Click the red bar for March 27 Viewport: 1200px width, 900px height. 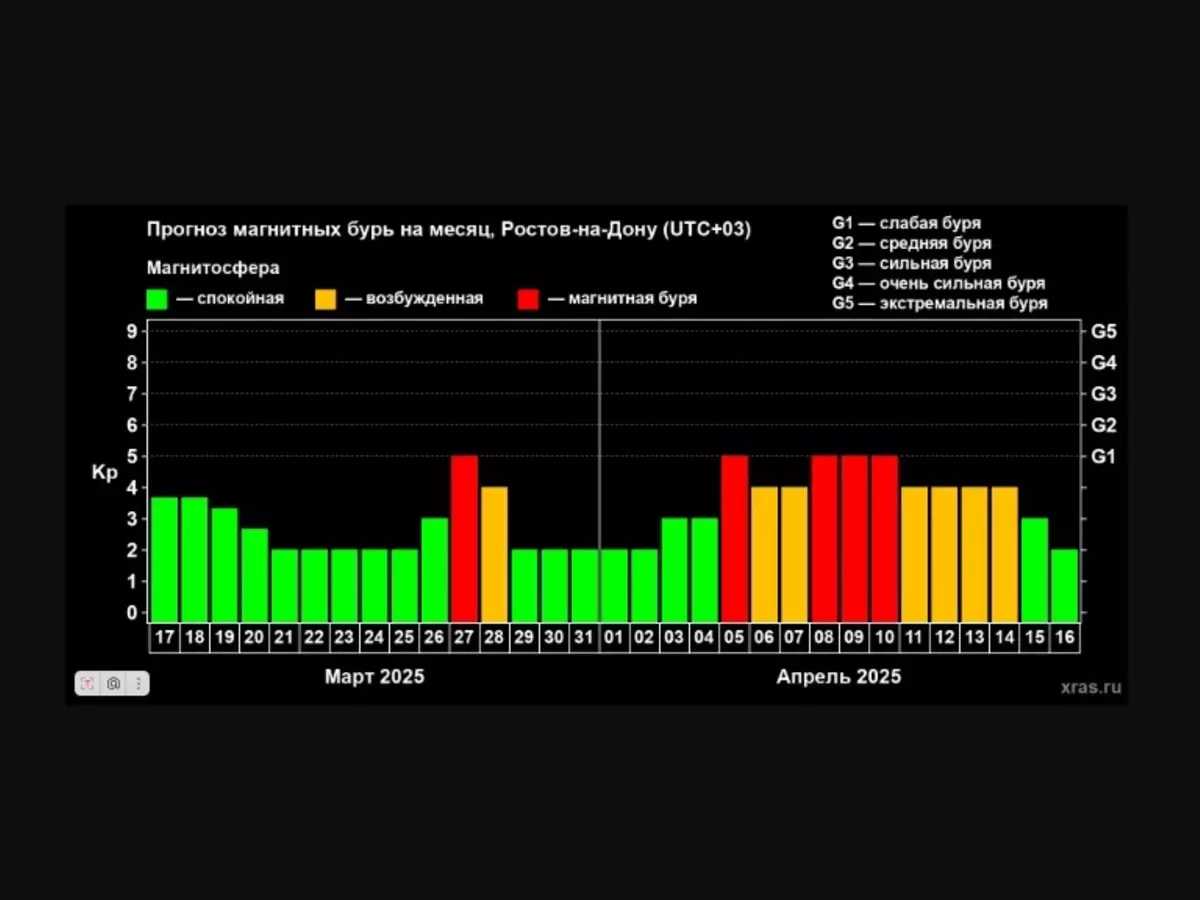click(x=464, y=538)
